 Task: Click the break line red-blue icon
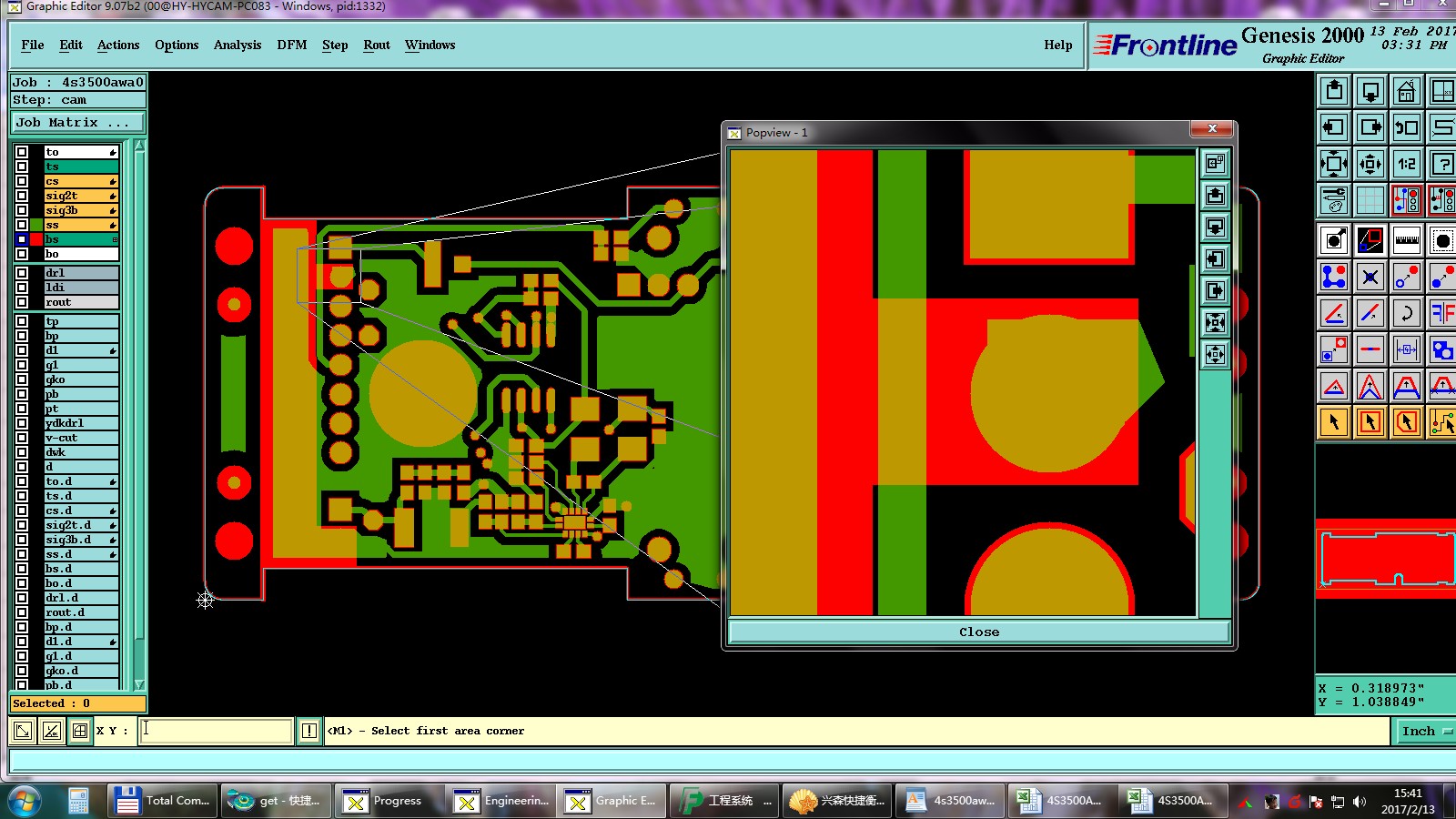coord(1370,349)
